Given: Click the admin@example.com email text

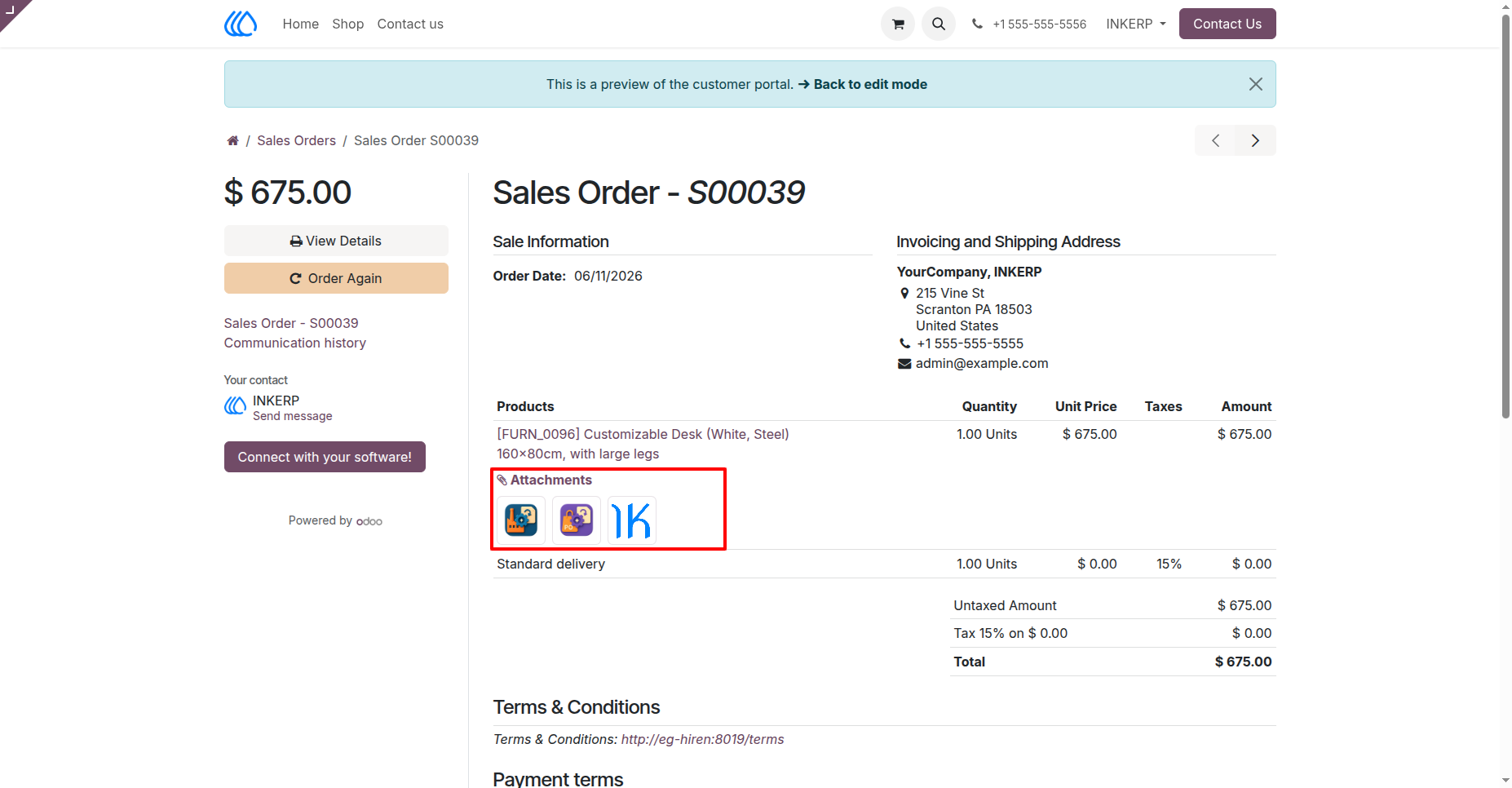Looking at the screenshot, I should 982,363.
